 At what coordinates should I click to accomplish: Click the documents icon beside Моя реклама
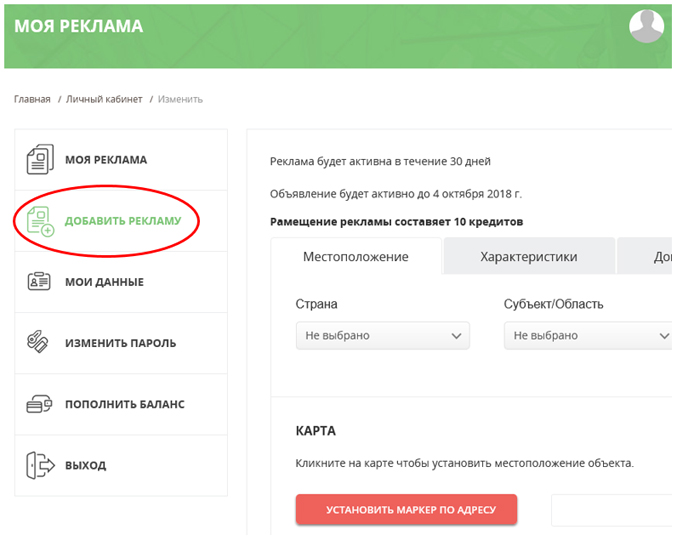click(39, 159)
